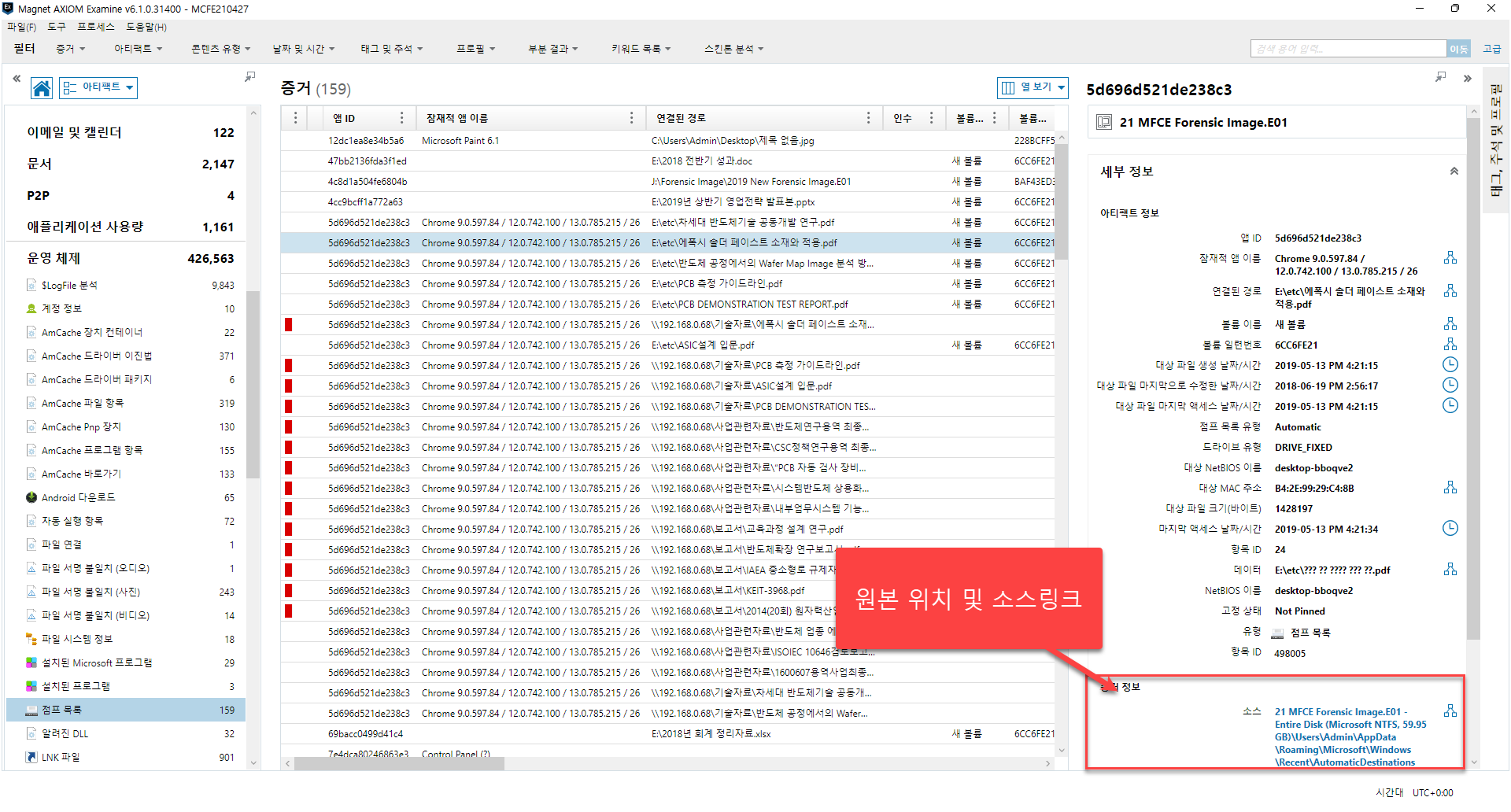Click the pin icon on the details panel
This screenshot has width=1511, height=812.
coord(1440,77)
